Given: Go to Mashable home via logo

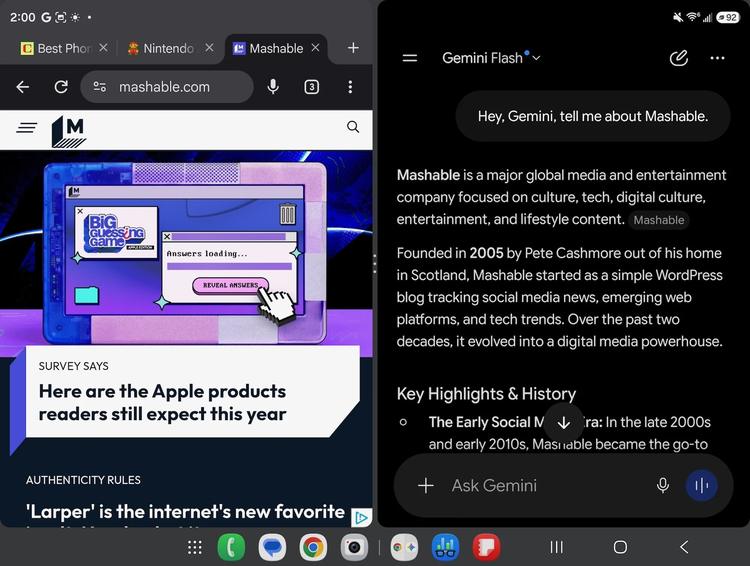Looking at the screenshot, I should coord(69,131).
